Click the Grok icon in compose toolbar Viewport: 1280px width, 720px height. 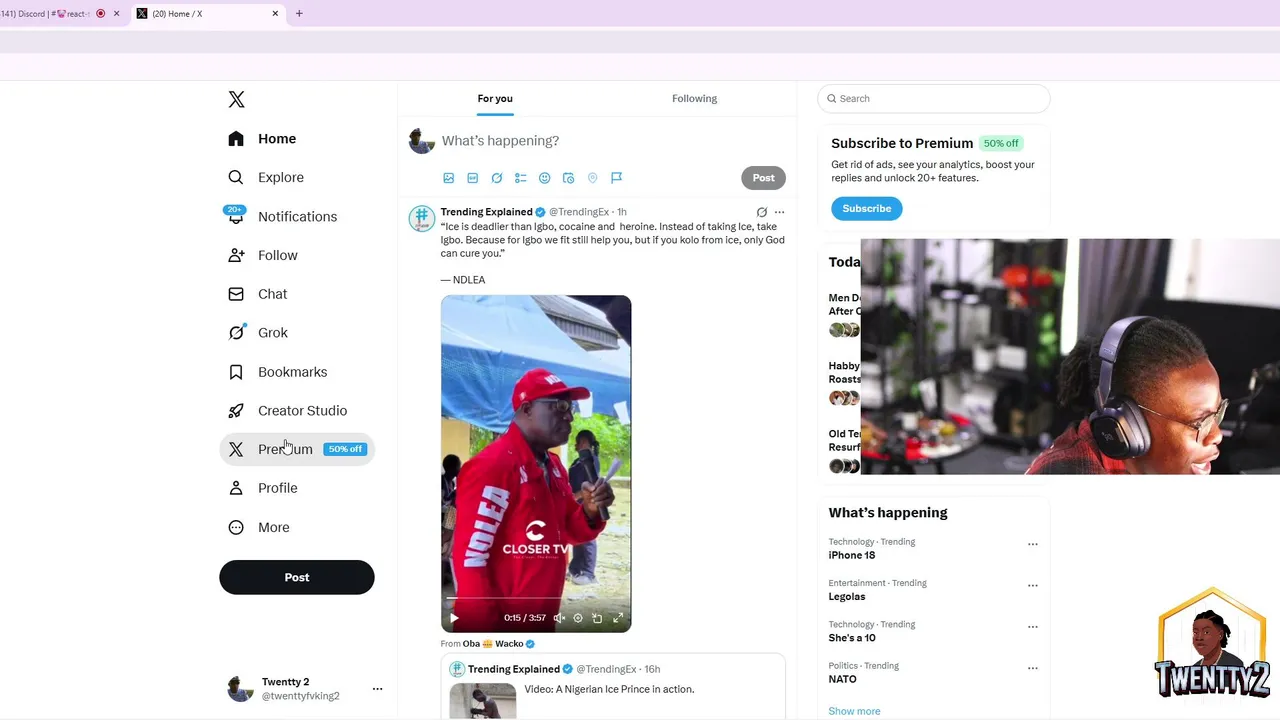pyautogui.click(x=497, y=178)
